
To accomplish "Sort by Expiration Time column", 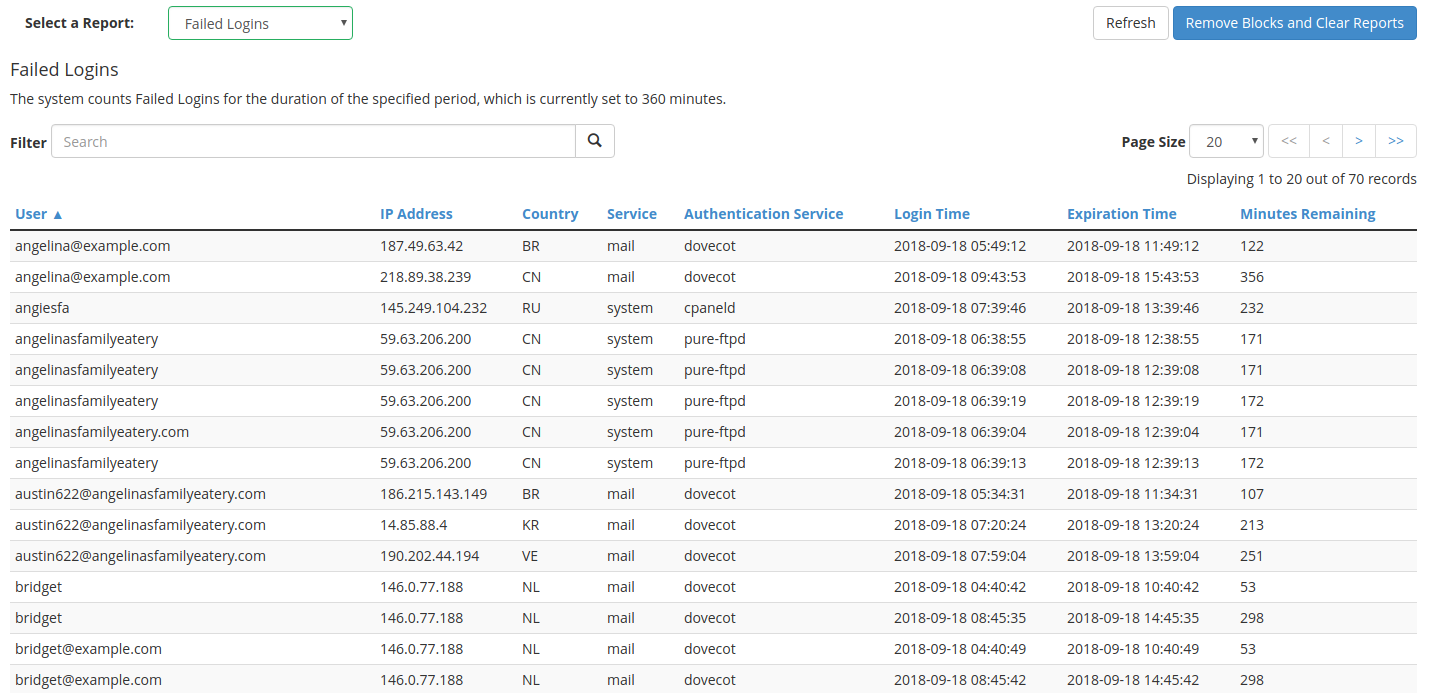I will coord(1121,214).
